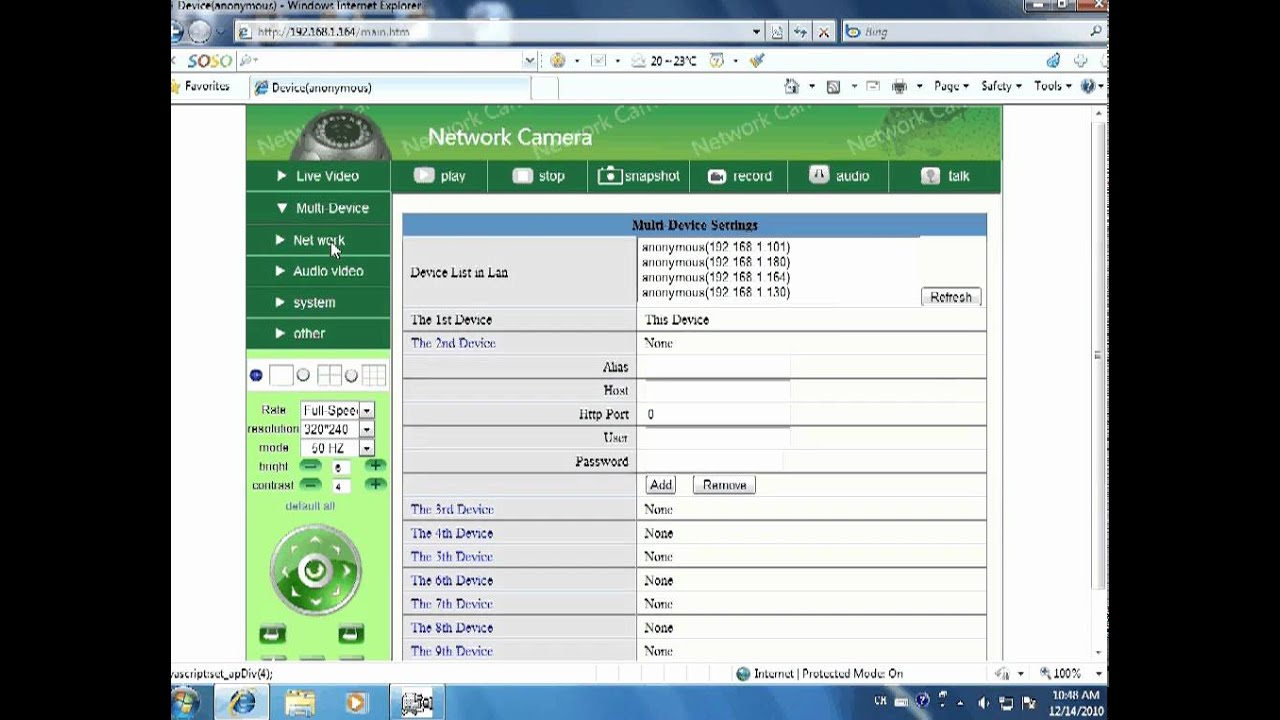The height and width of the screenshot is (720, 1280).
Task: Open the Network menu
Action: pyautogui.click(x=318, y=240)
